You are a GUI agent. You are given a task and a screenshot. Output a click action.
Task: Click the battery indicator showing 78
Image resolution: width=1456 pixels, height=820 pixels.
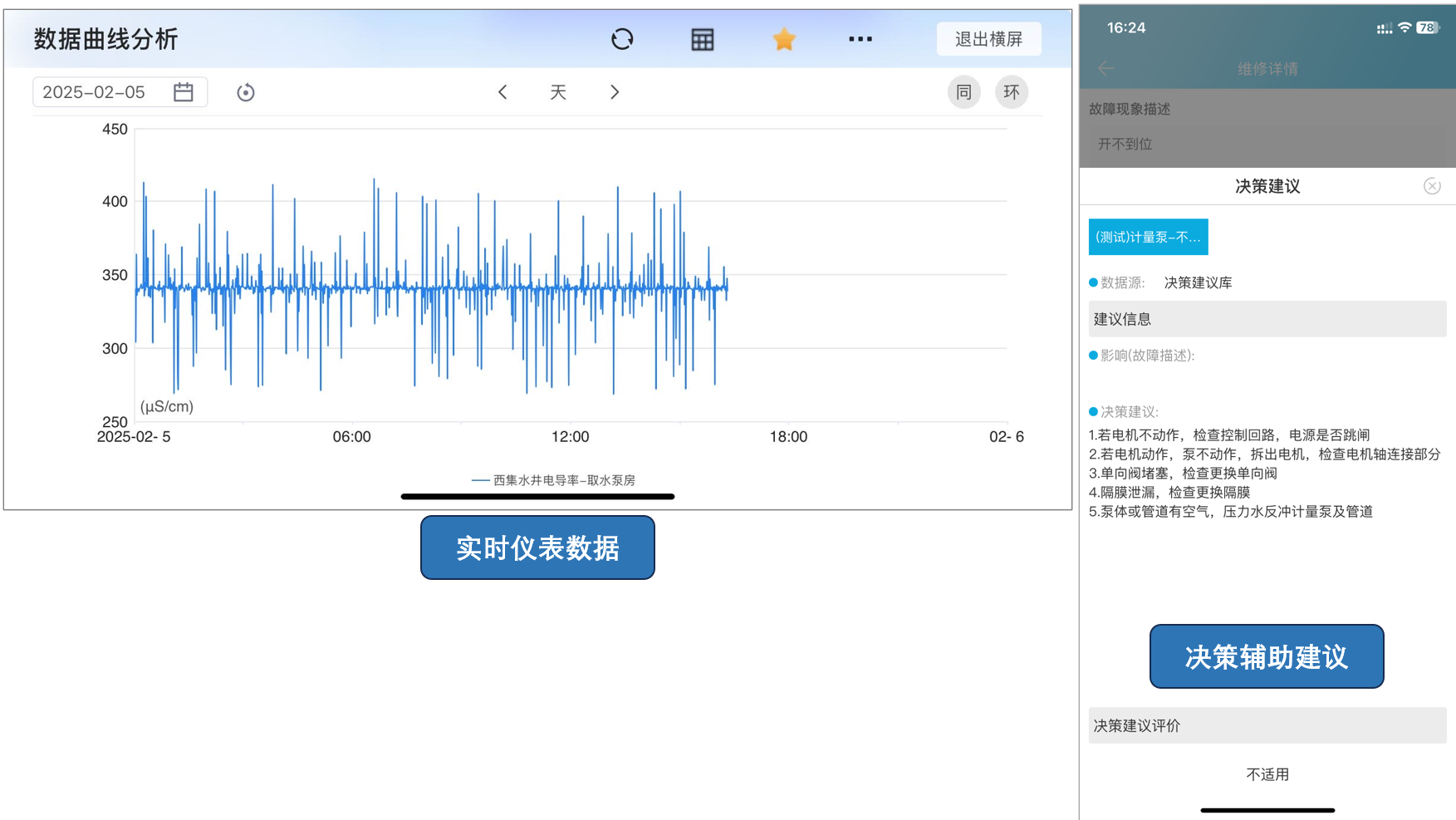click(x=1428, y=27)
